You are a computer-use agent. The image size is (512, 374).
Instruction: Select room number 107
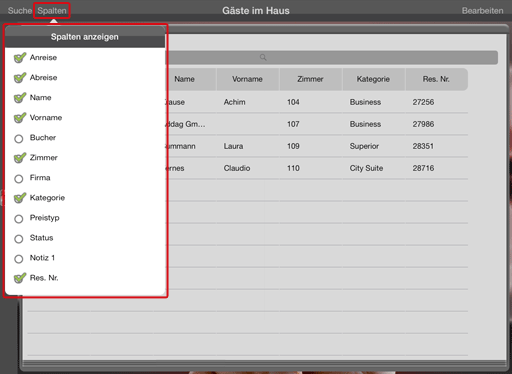tap(293, 124)
